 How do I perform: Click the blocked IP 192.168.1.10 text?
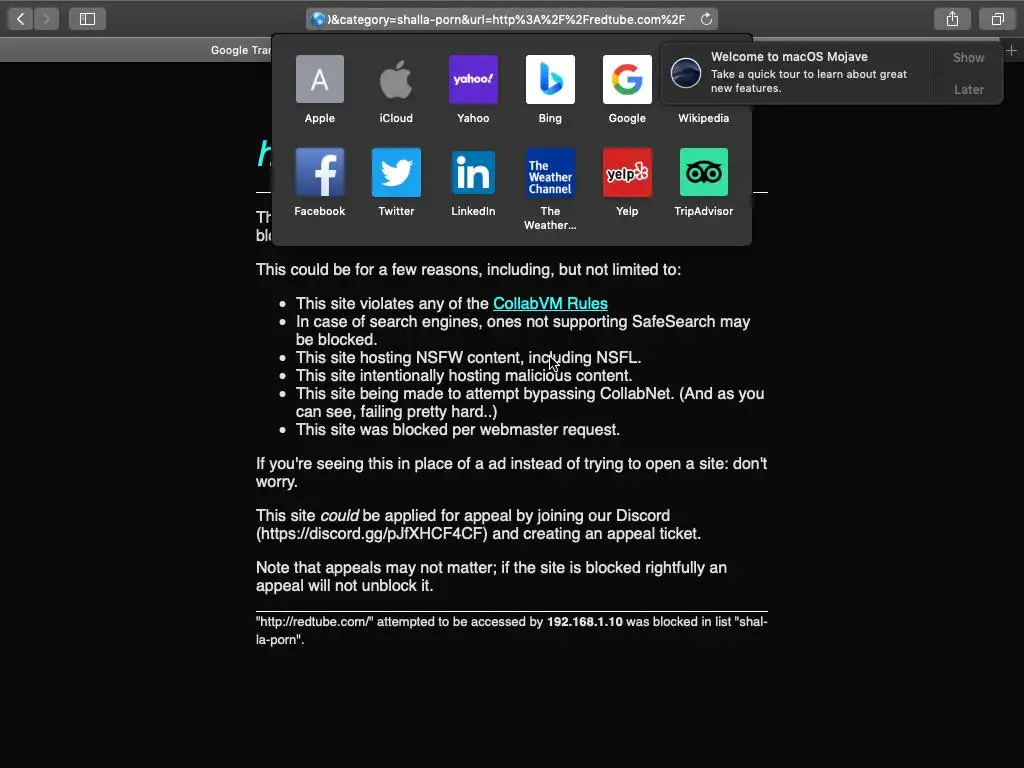tap(584, 622)
